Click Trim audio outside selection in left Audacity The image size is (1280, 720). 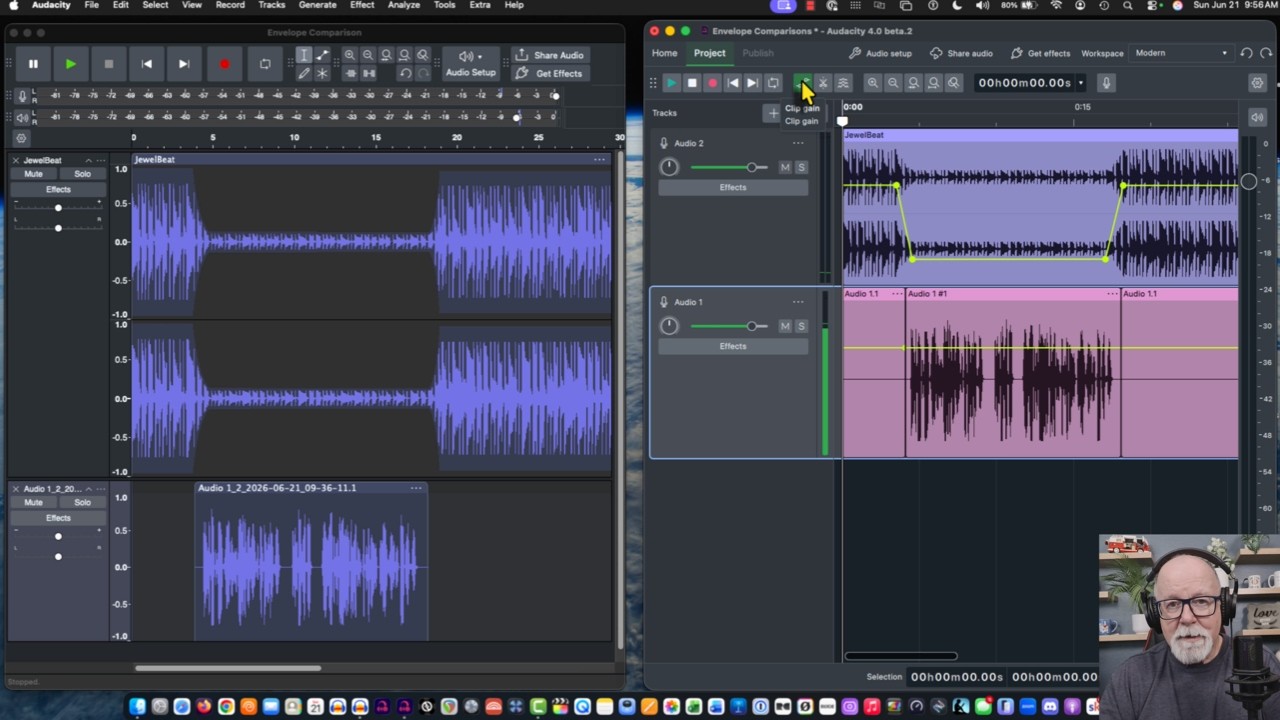click(349, 74)
